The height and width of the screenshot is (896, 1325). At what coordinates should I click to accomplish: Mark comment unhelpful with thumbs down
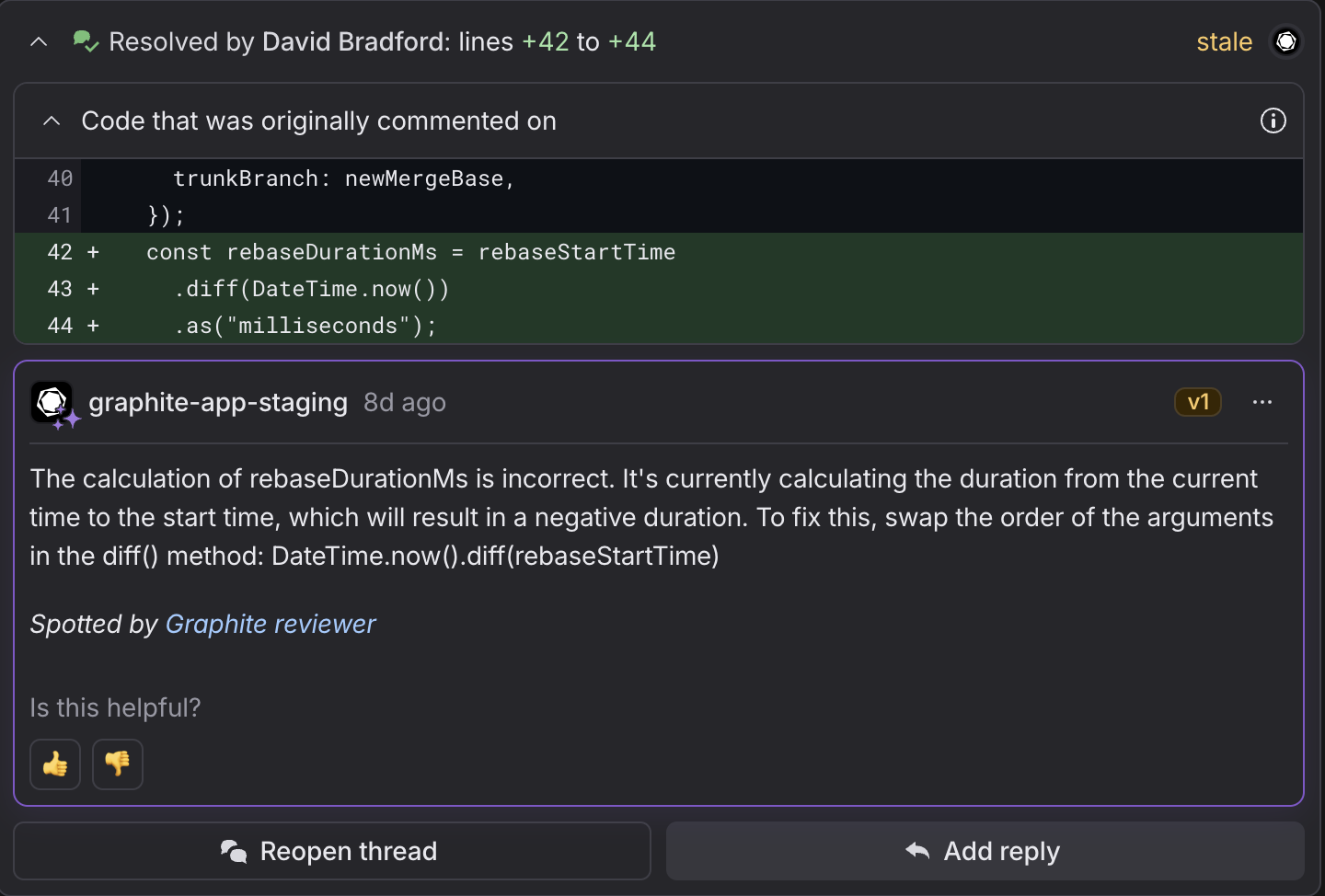[118, 764]
